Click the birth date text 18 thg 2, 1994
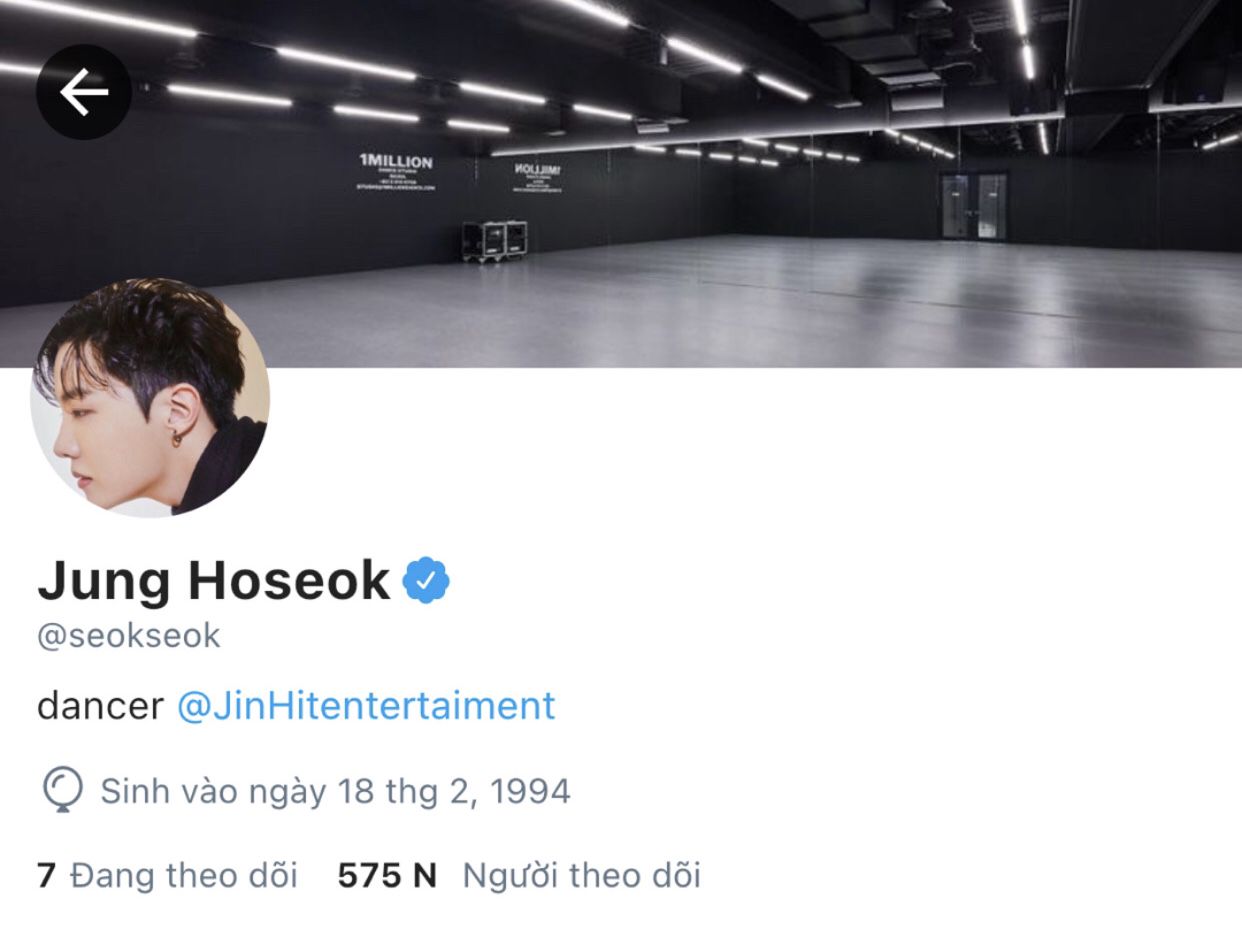The width and height of the screenshot is (1242, 948). tap(454, 791)
